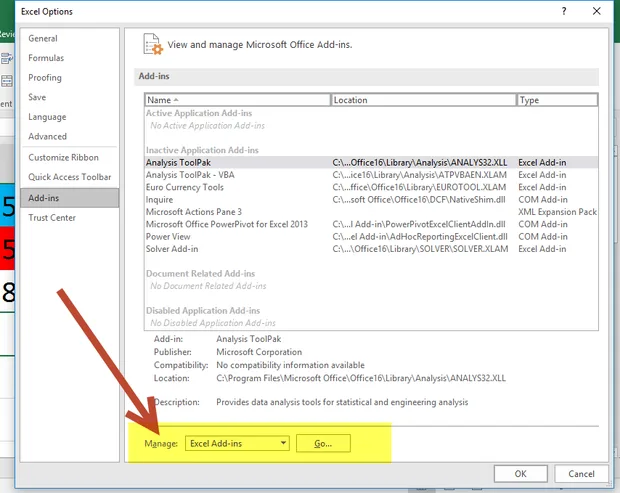Click Publisher value Microsoft Corporation
This screenshot has height=493, width=620.
pos(259,352)
